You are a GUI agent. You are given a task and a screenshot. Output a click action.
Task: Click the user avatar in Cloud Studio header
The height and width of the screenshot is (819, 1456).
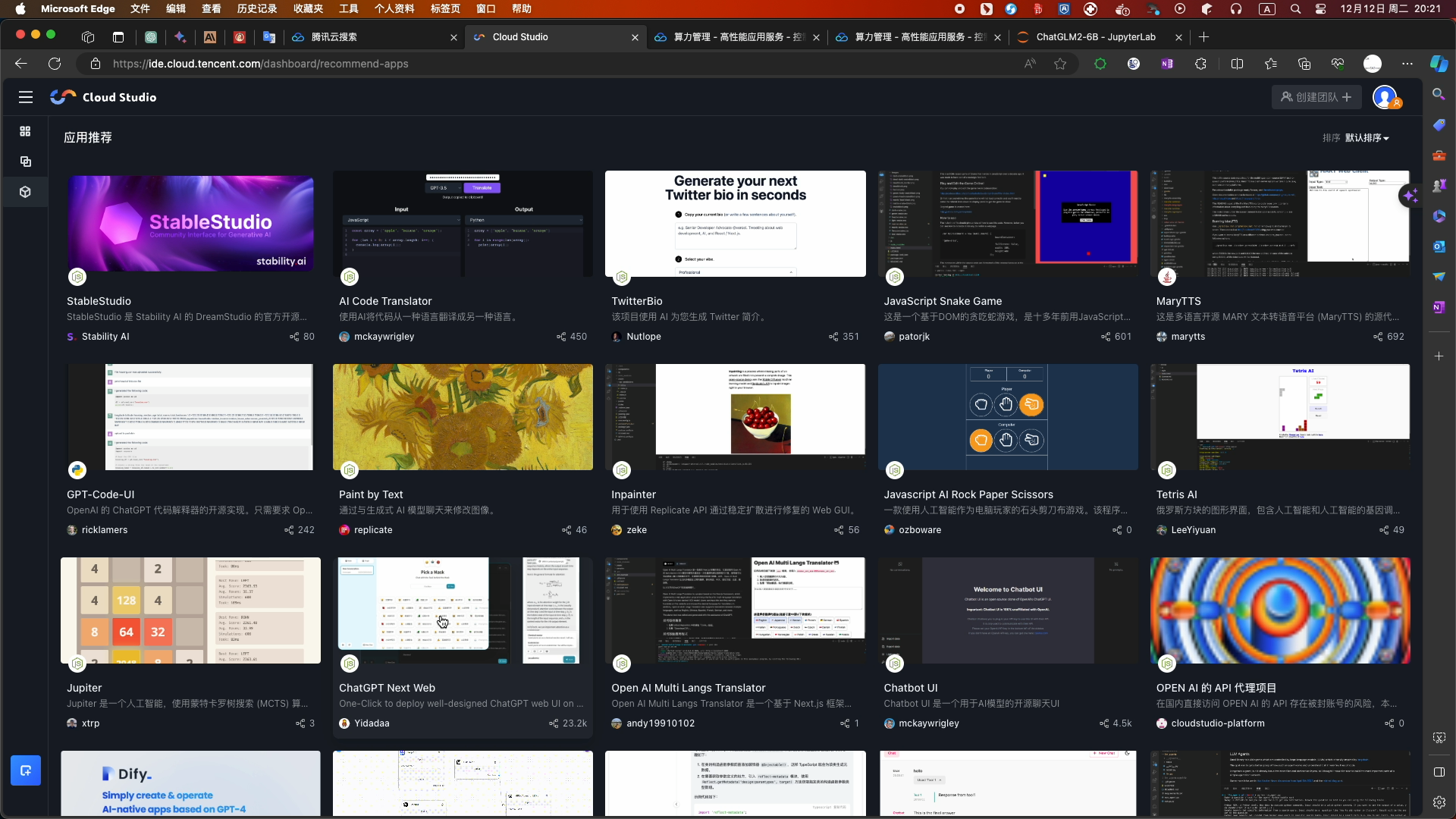1385,97
